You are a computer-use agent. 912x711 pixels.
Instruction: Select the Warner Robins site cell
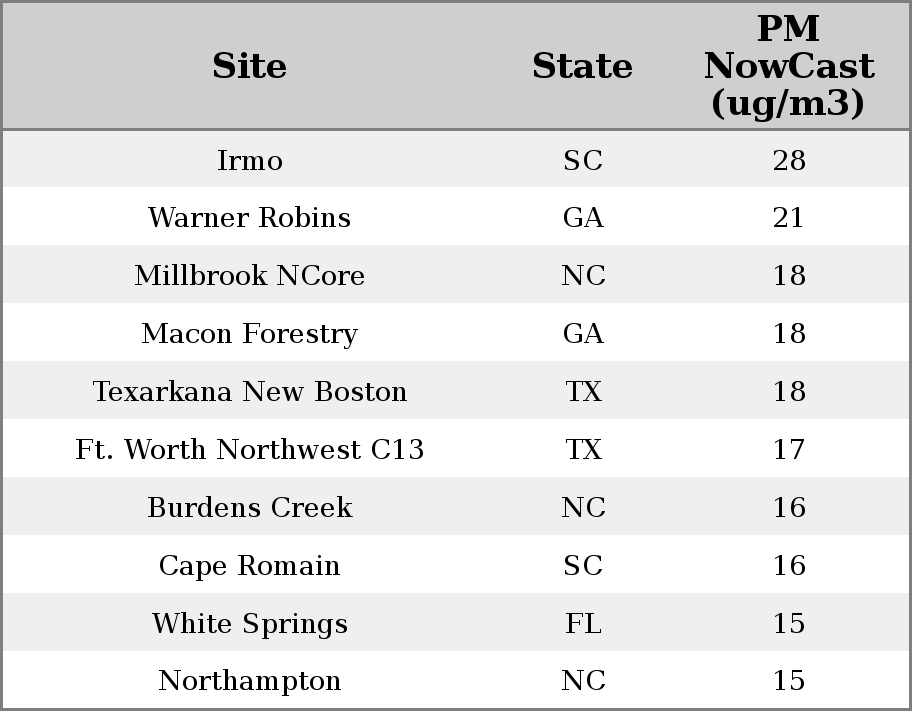249,218
